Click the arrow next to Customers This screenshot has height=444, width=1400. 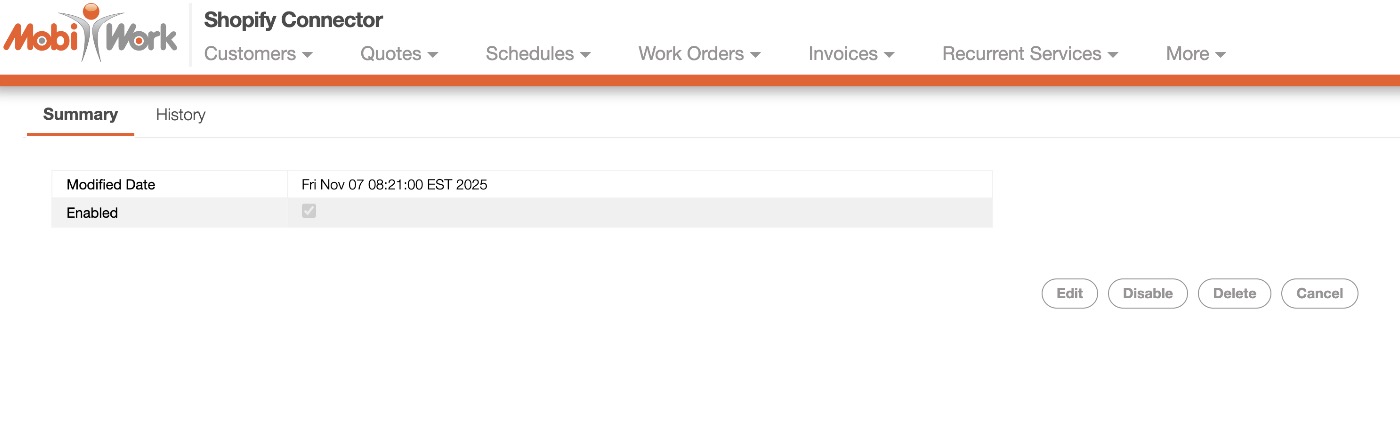(x=307, y=55)
